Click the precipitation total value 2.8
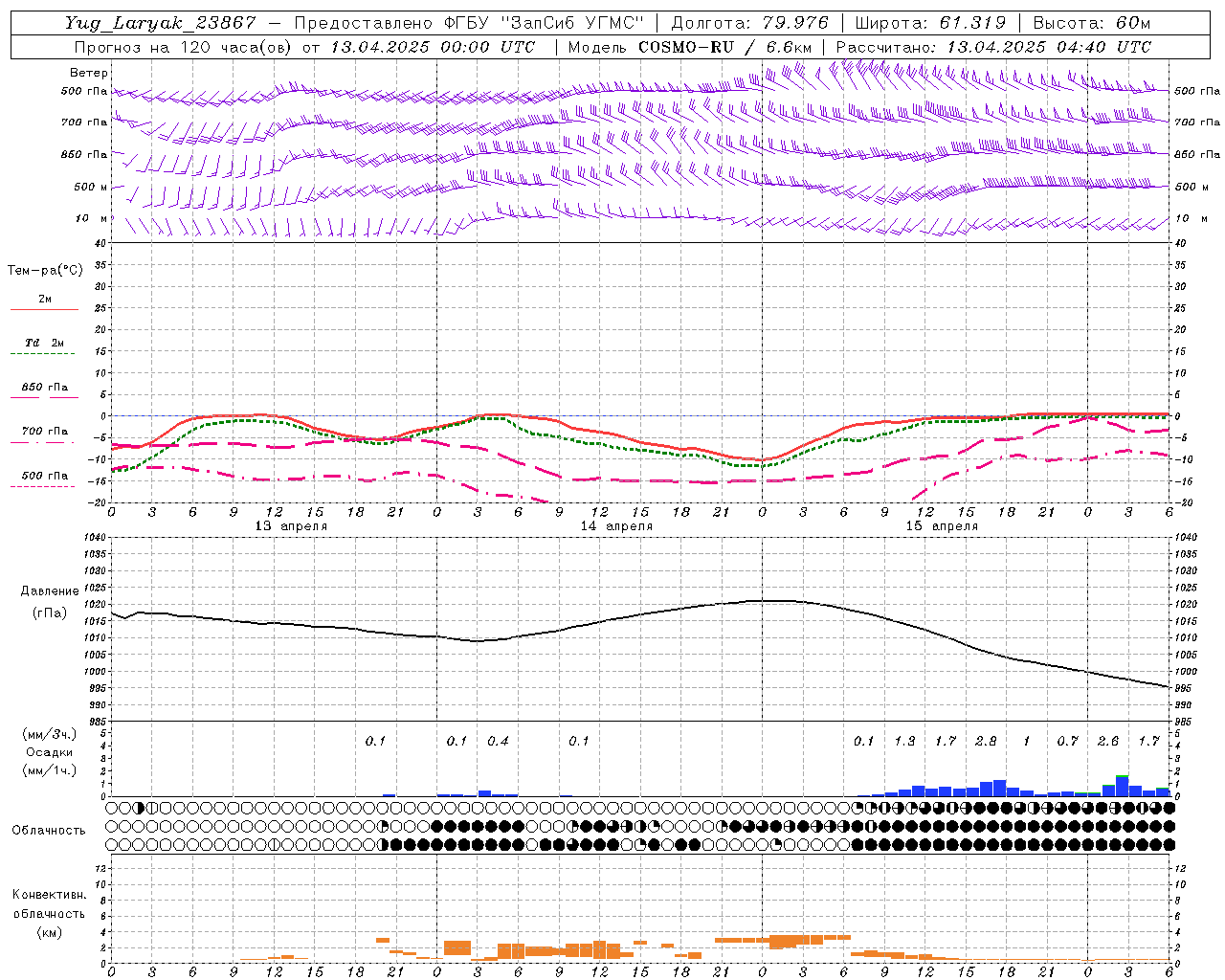This screenshot has width=1225, height=980. pos(986,741)
